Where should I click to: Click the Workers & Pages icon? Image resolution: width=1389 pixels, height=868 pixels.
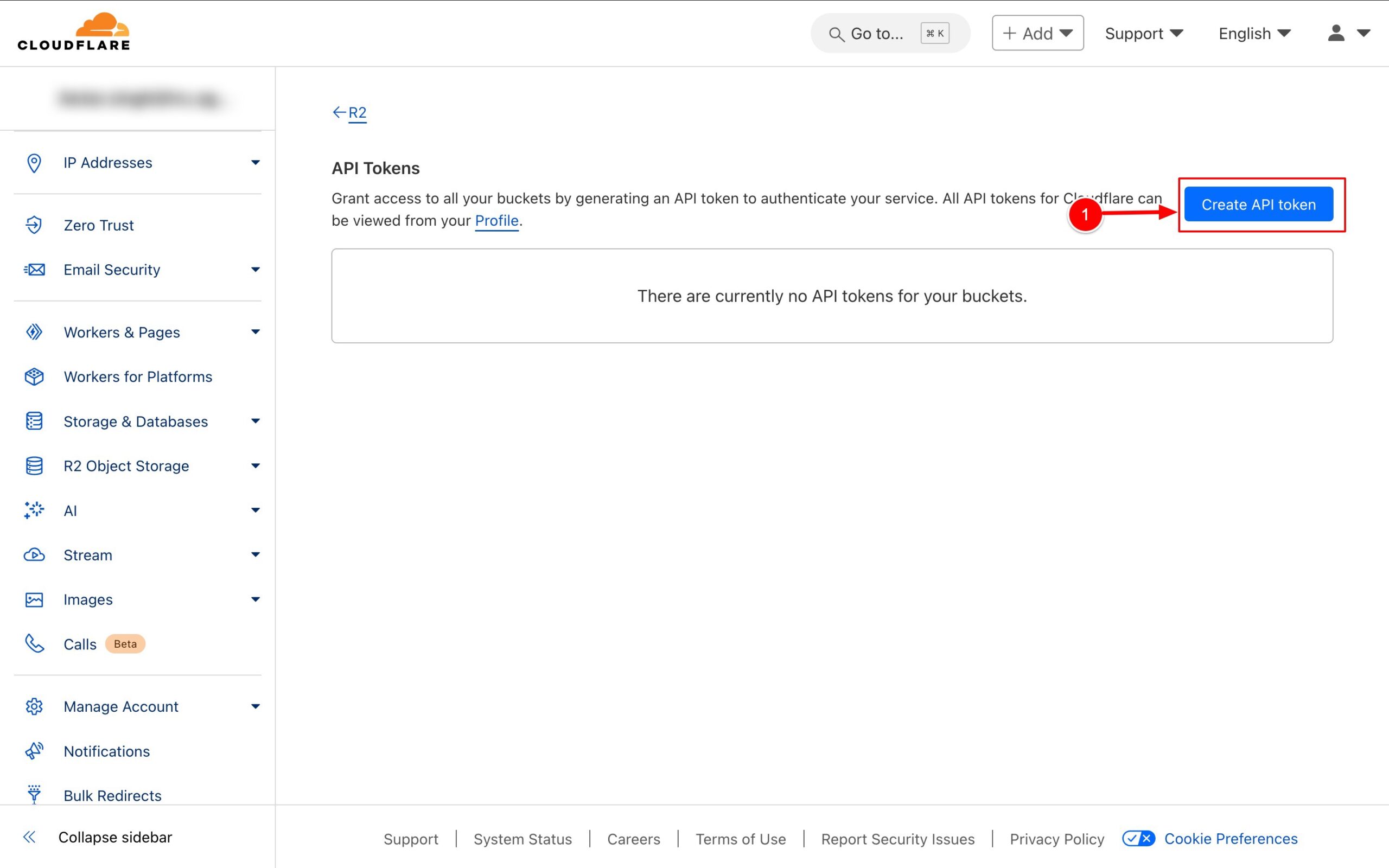(x=34, y=332)
